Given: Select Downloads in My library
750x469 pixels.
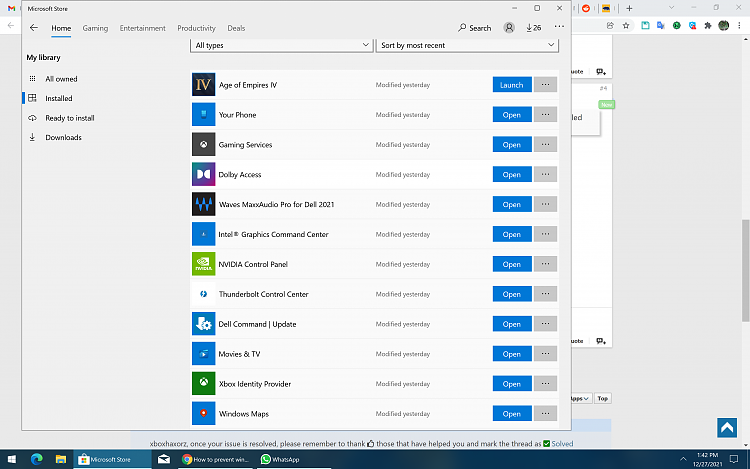Looking at the screenshot, I should click(63, 138).
